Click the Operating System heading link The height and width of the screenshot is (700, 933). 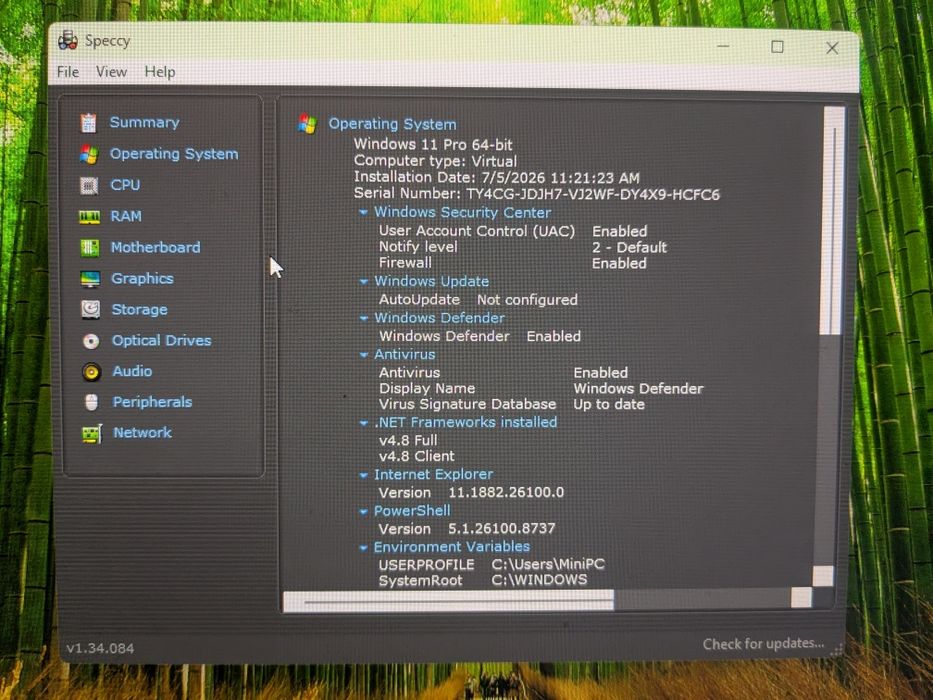(x=392, y=124)
